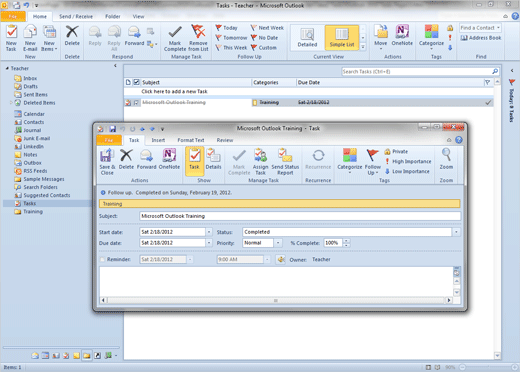Click OneNote icon in main ribbon
Screen dimensions: 520x372
[x=402, y=36]
